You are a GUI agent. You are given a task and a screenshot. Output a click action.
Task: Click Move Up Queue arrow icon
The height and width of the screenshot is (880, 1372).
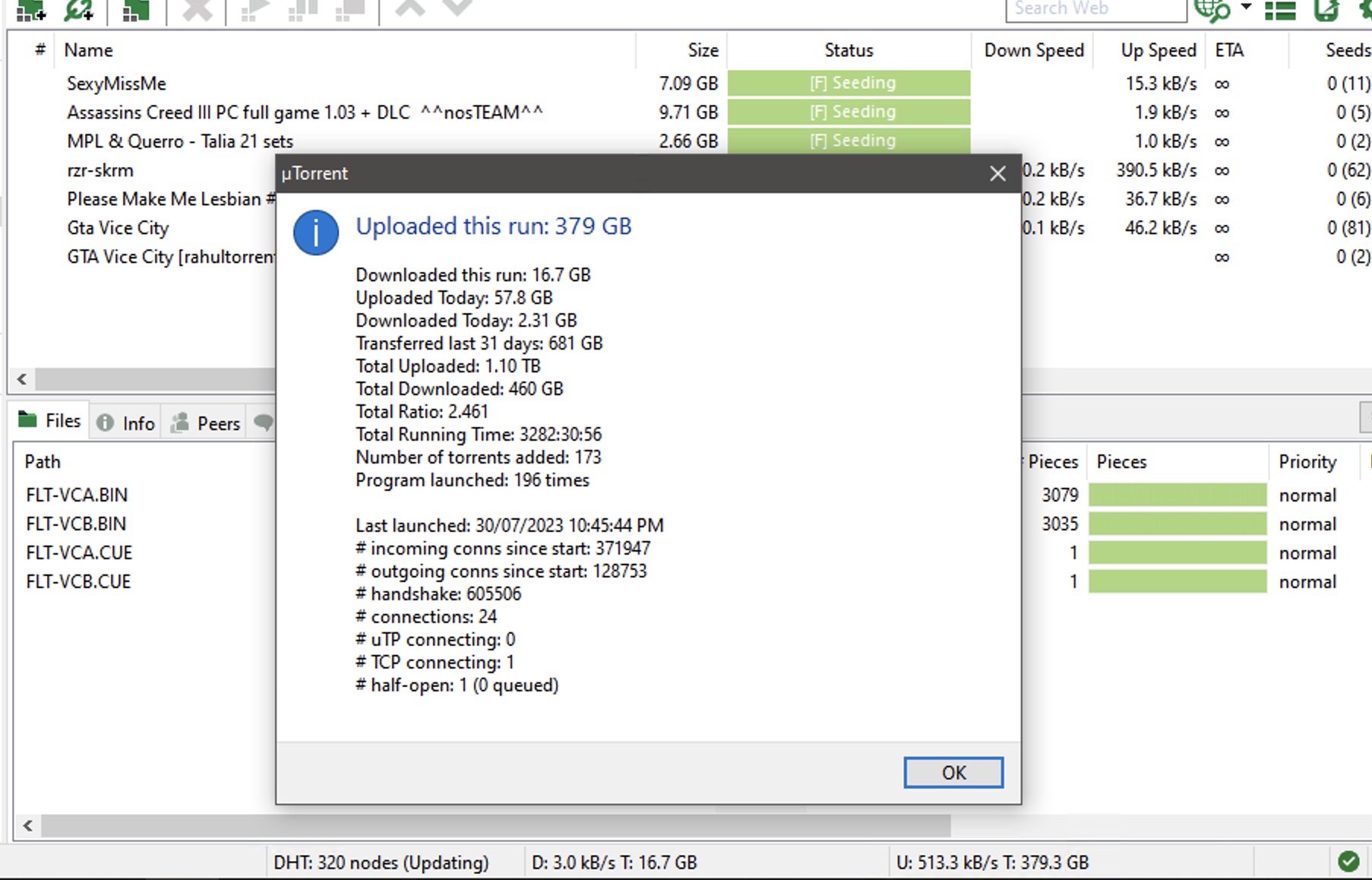(x=410, y=8)
